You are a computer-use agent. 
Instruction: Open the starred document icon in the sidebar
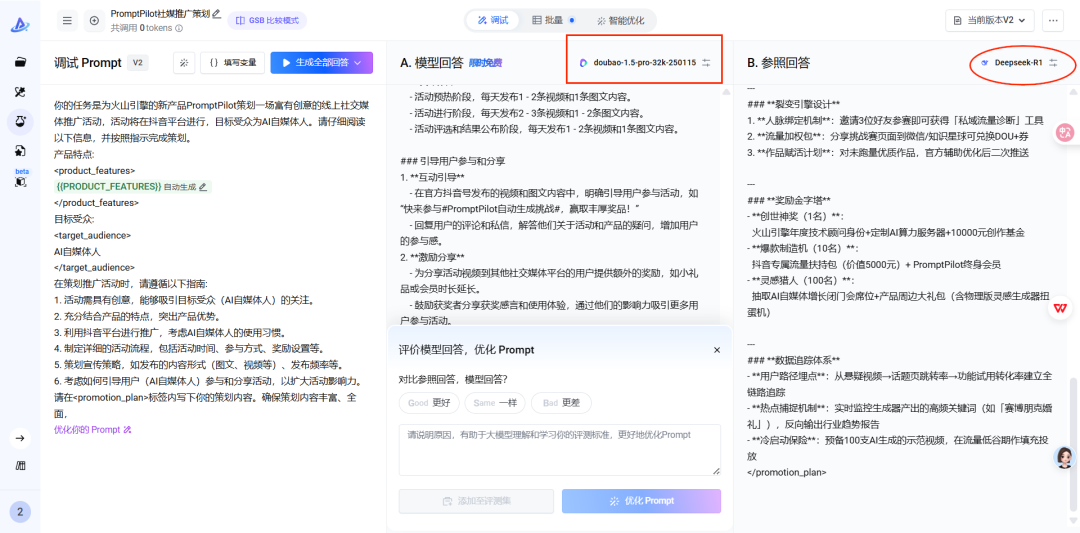point(20,151)
